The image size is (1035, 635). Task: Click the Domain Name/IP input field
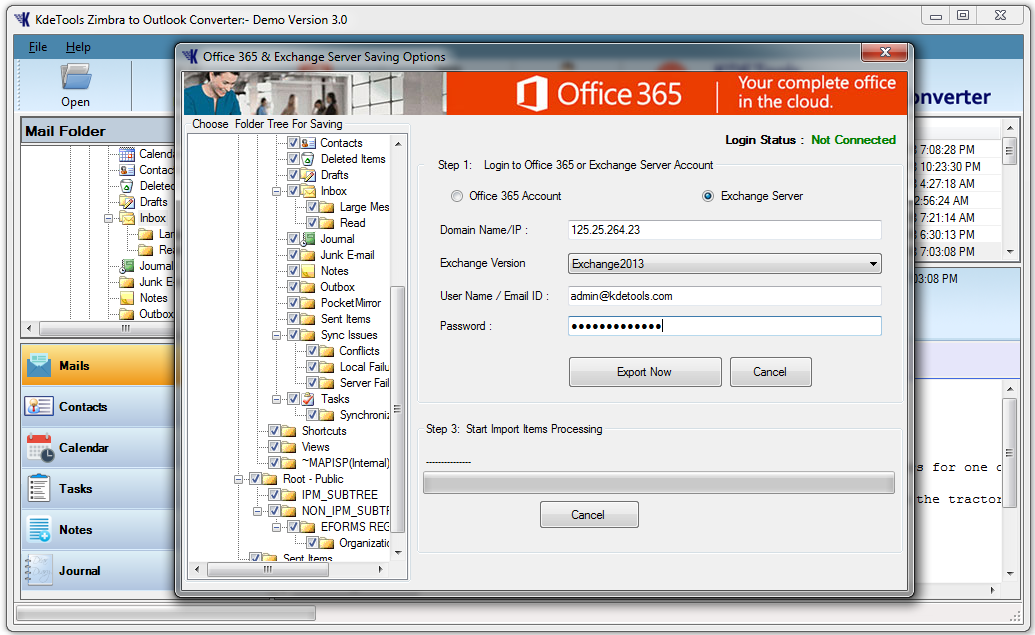coord(724,230)
